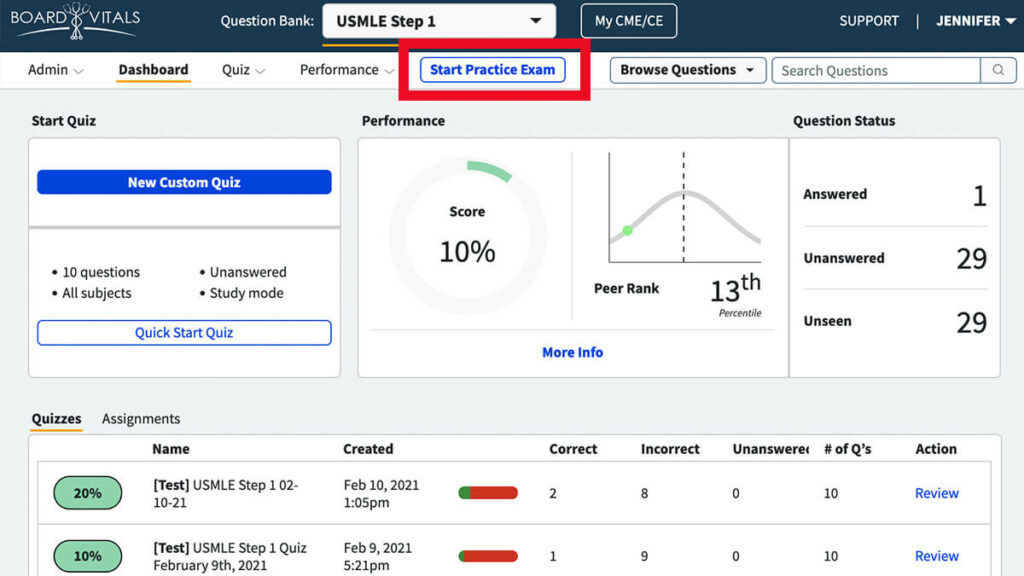Click More Info under Performance
This screenshot has width=1024, height=576.
572,352
